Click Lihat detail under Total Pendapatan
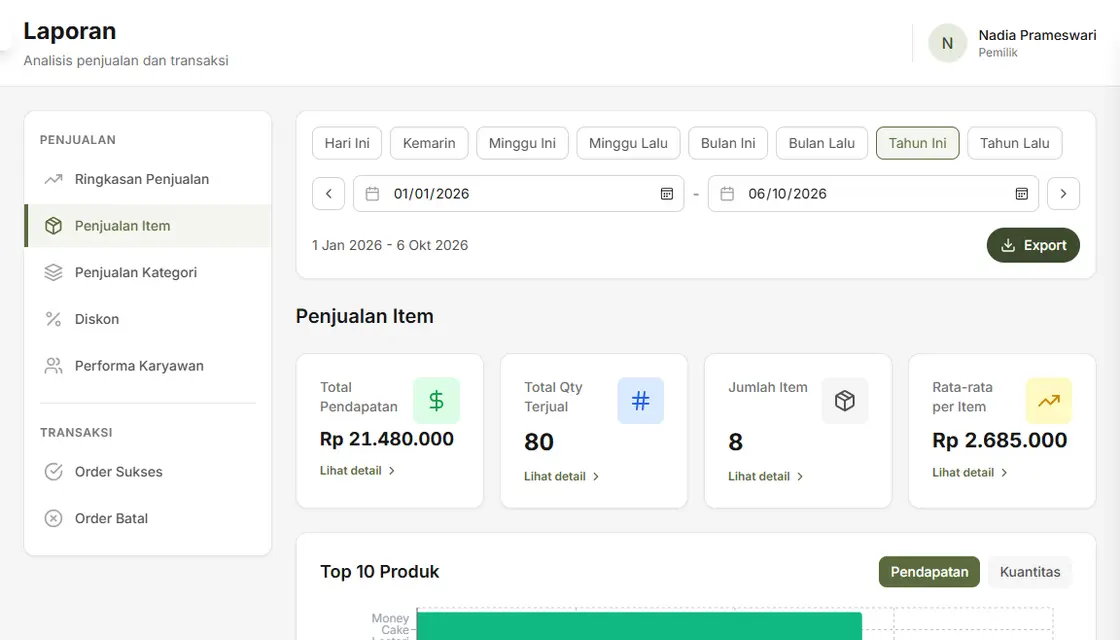The width and height of the screenshot is (1120, 640). [x=357, y=471]
